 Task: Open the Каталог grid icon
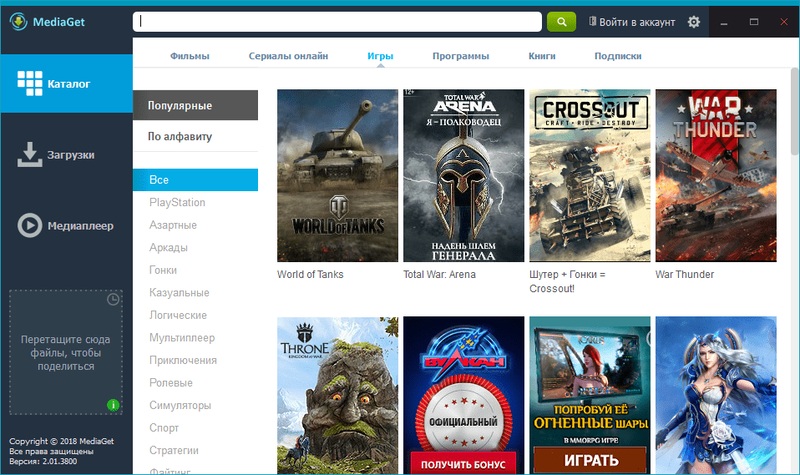click(29, 84)
